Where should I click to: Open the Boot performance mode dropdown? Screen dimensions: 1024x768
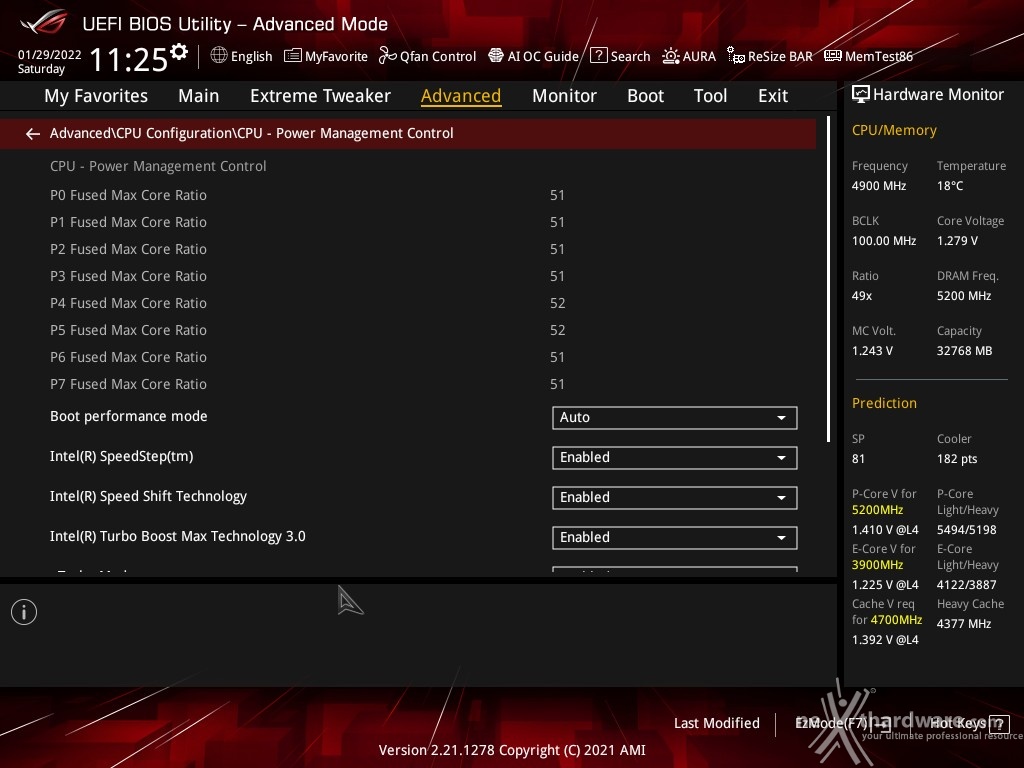point(675,418)
